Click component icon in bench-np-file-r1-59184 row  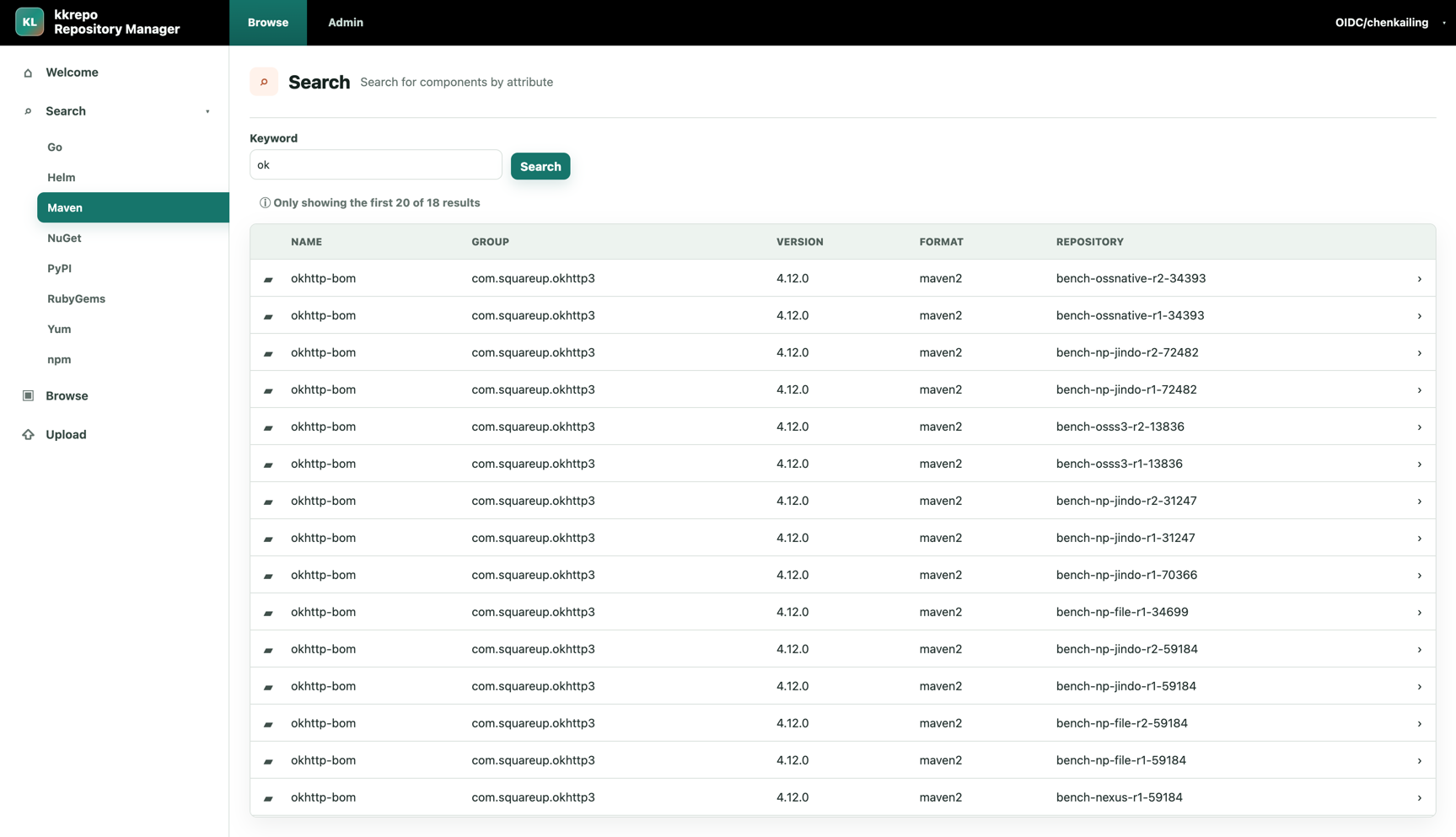tap(268, 761)
